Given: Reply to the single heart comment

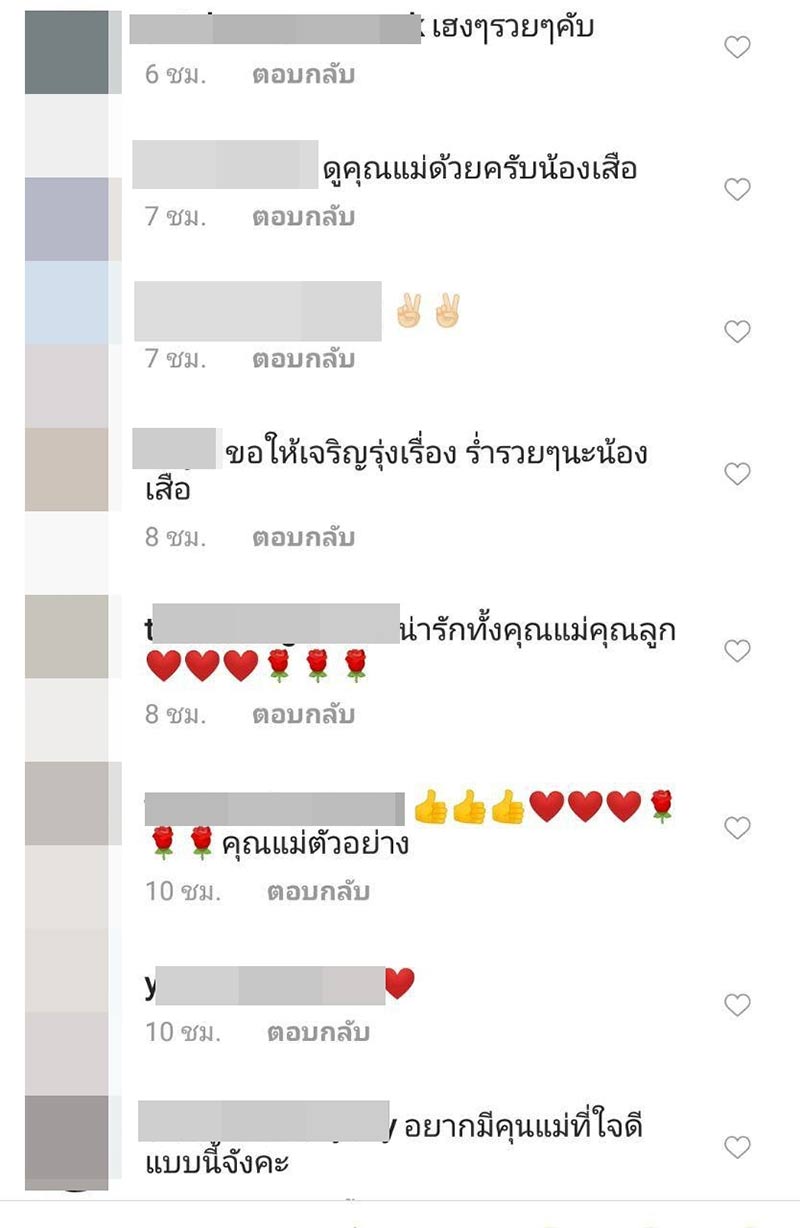Looking at the screenshot, I should tap(318, 1032).
